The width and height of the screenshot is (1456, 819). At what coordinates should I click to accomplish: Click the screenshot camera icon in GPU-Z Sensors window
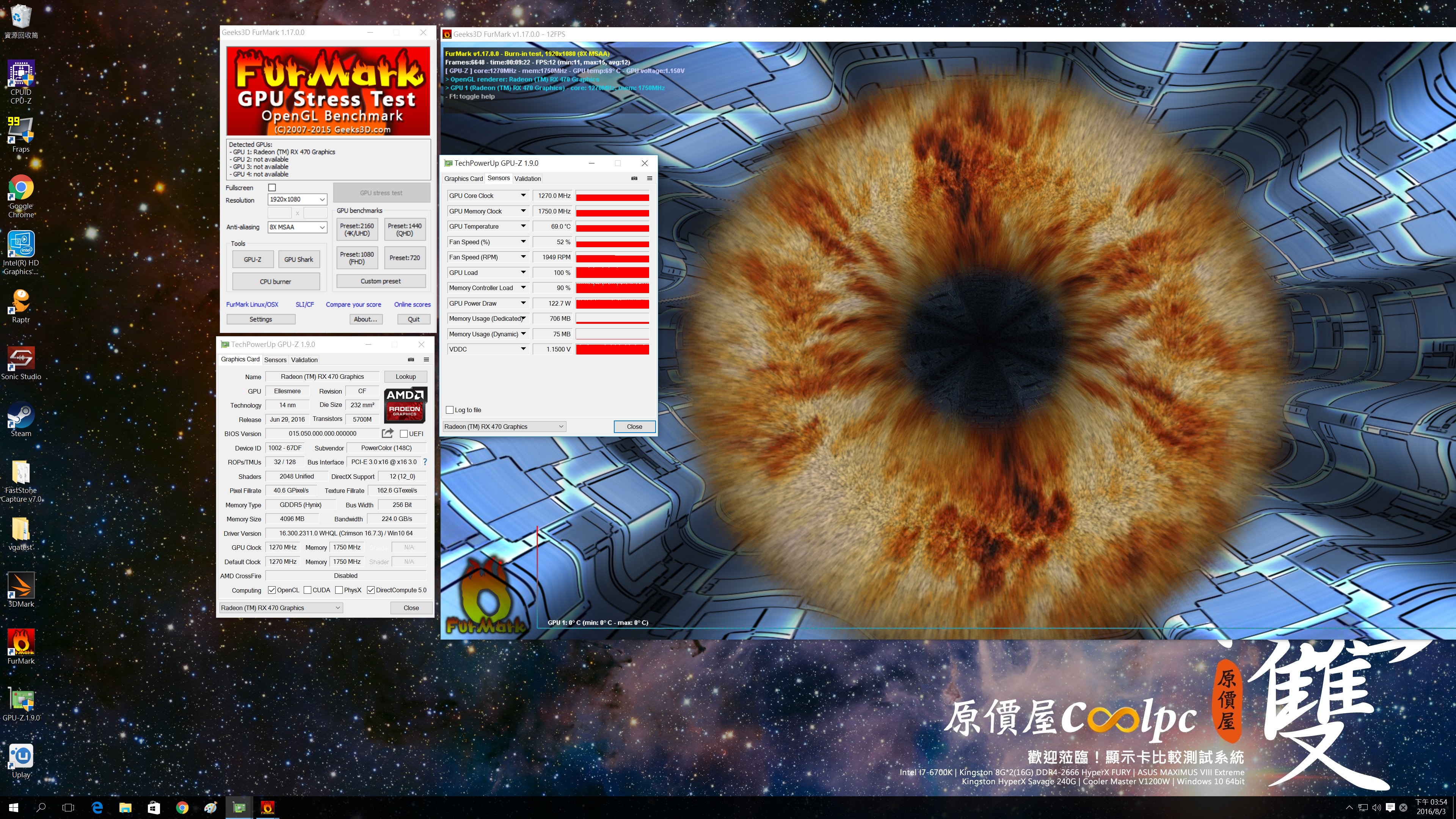click(634, 178)
